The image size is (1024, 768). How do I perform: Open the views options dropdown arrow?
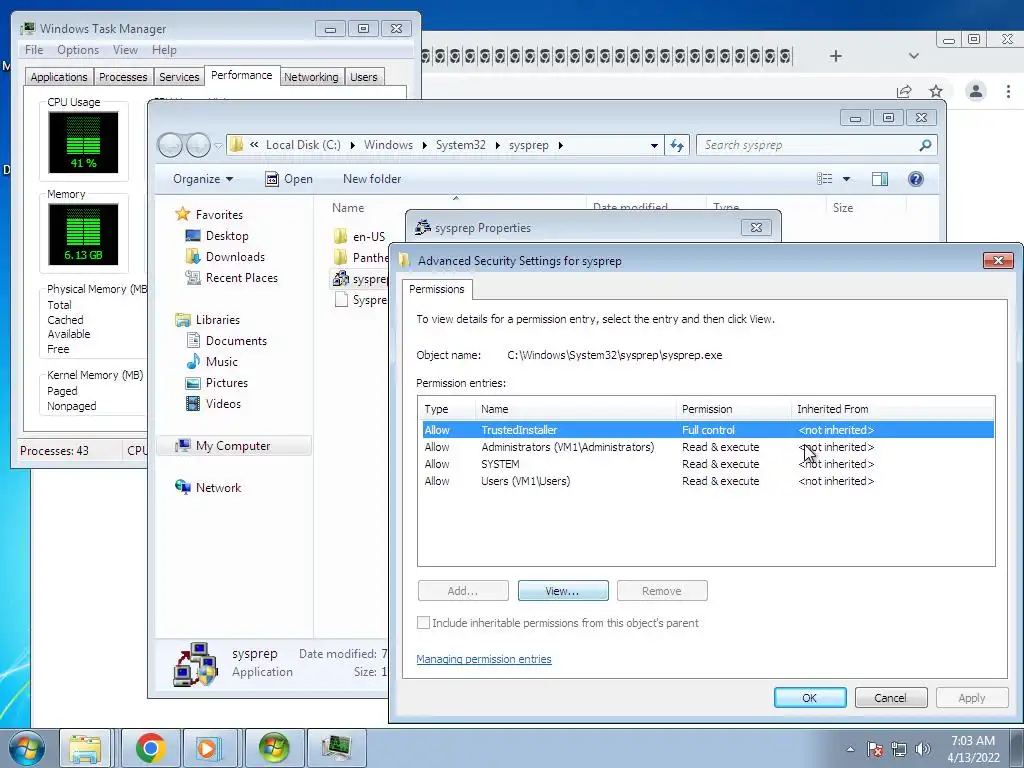[x=846, y=179]
